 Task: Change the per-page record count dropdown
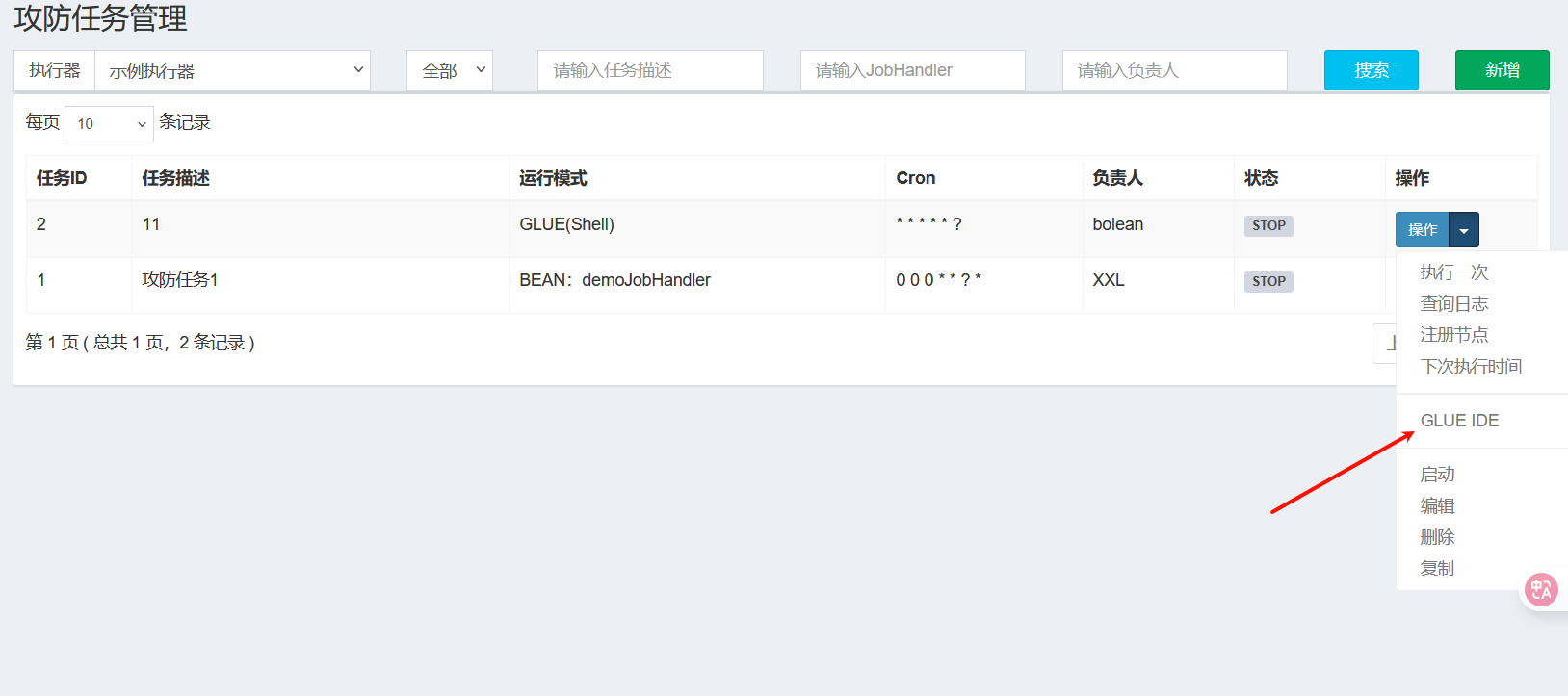click(109, 123)
